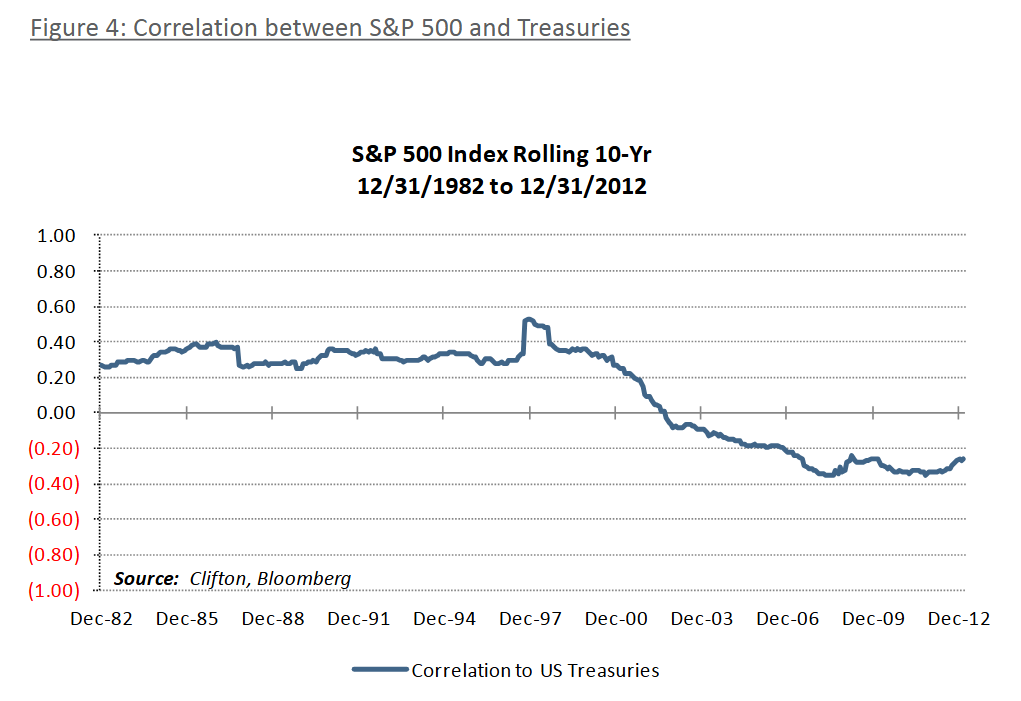
Task: Select the Dec-88 x-axis label
Action: point(273,619)
